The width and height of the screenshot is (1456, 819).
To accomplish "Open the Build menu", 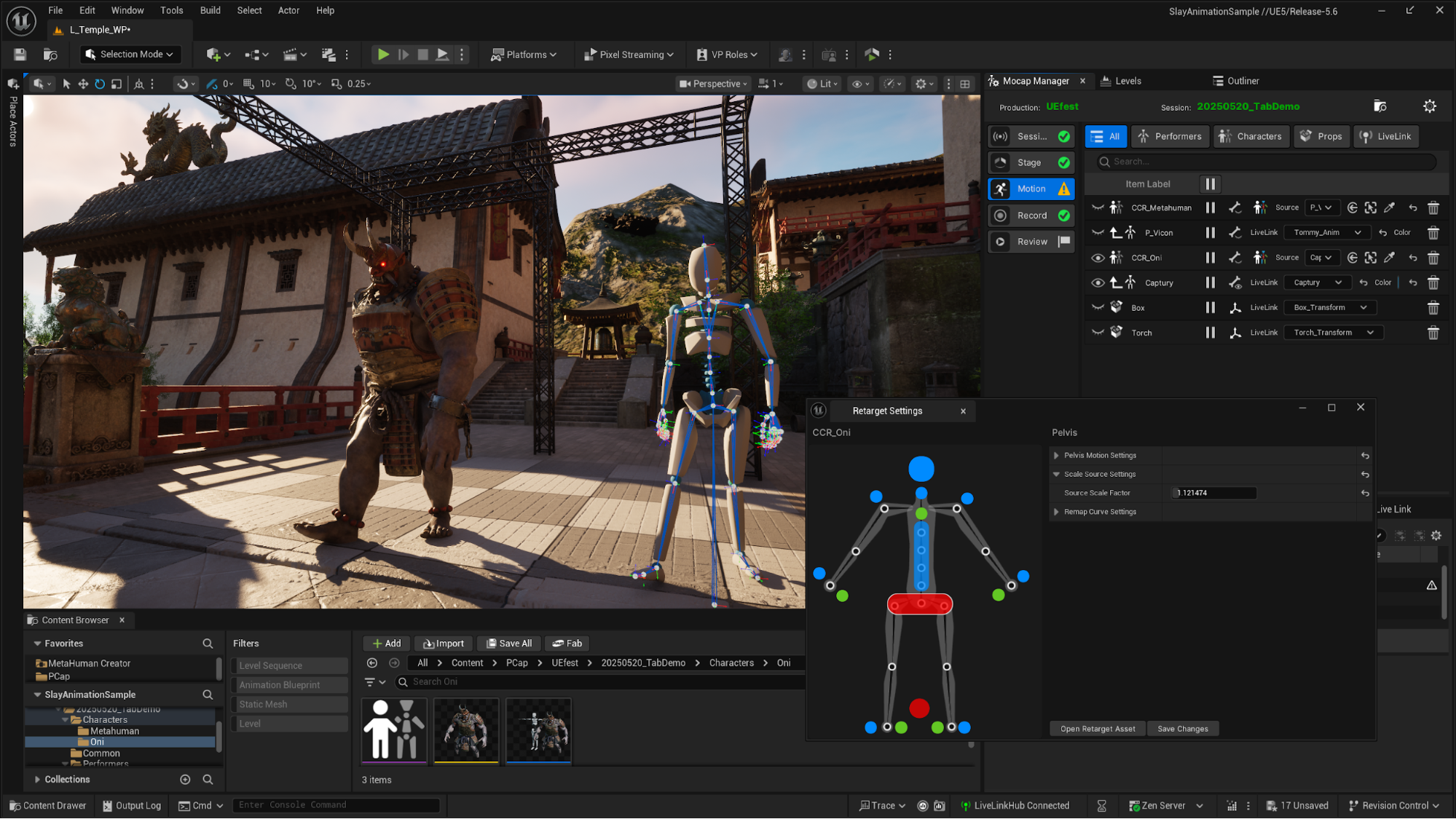I will pos(210,10).
